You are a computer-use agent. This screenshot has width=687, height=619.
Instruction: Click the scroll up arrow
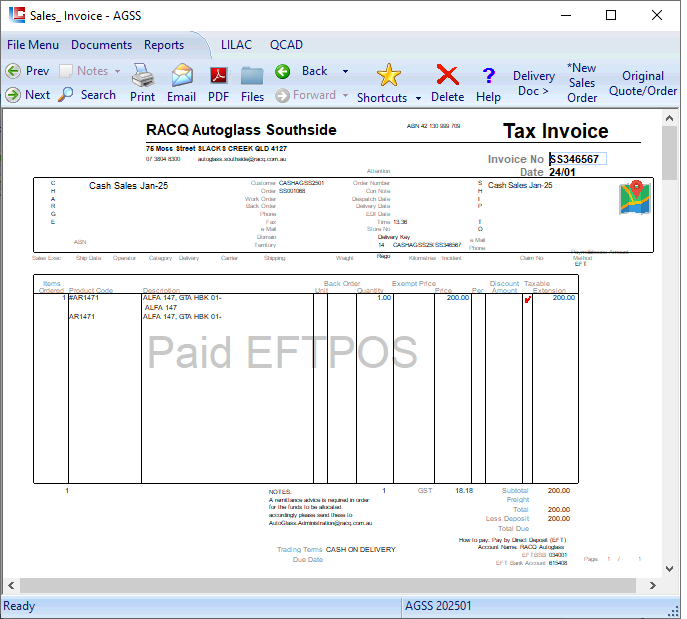tap(669, 118)
